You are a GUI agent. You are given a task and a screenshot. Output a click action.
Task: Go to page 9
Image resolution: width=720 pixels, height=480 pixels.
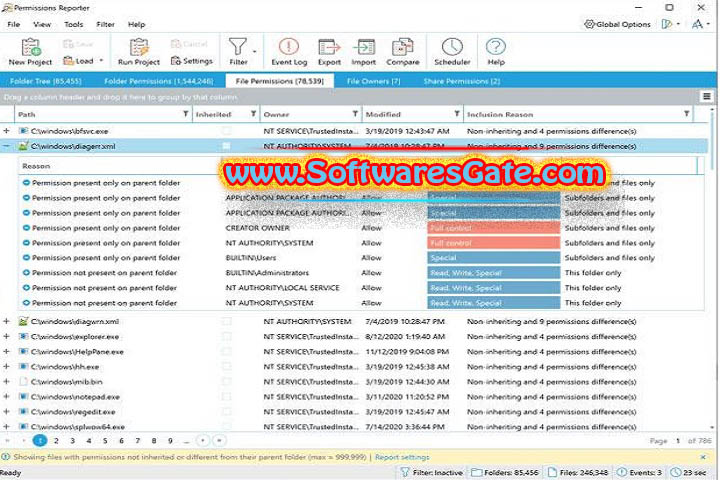click(x=170, y=441)
